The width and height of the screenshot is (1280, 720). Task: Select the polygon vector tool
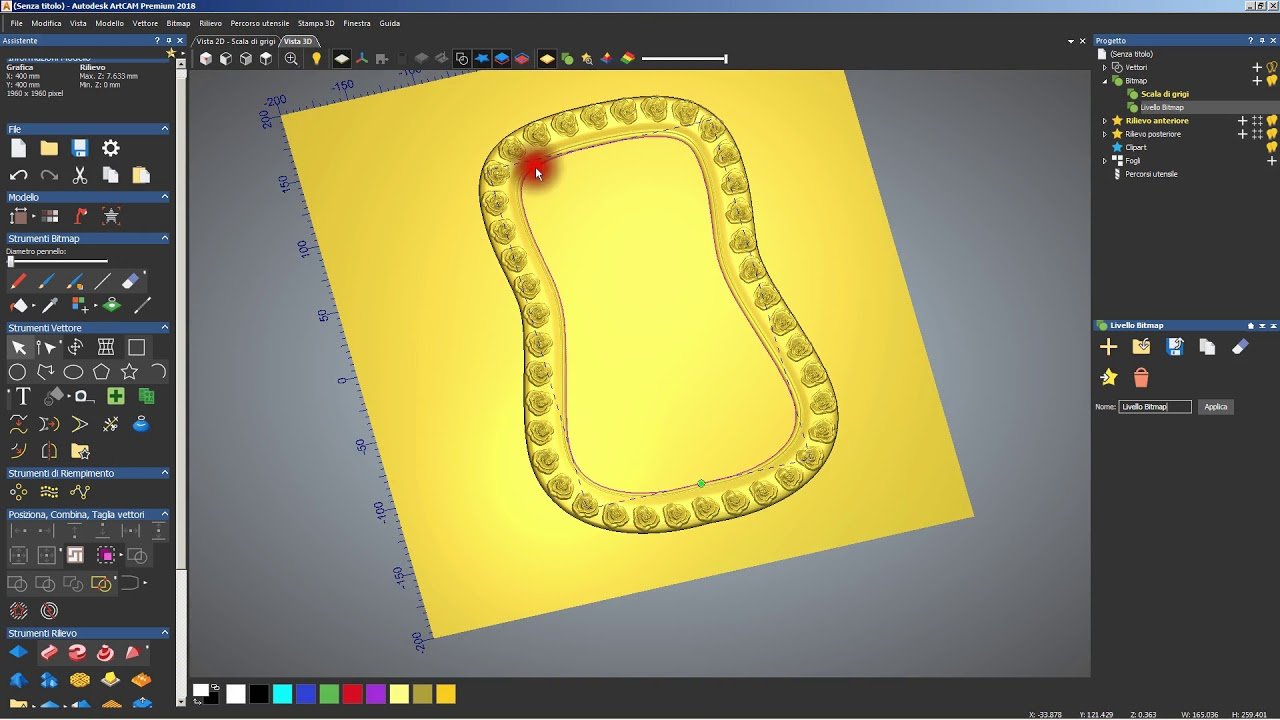tap(101, 372)
